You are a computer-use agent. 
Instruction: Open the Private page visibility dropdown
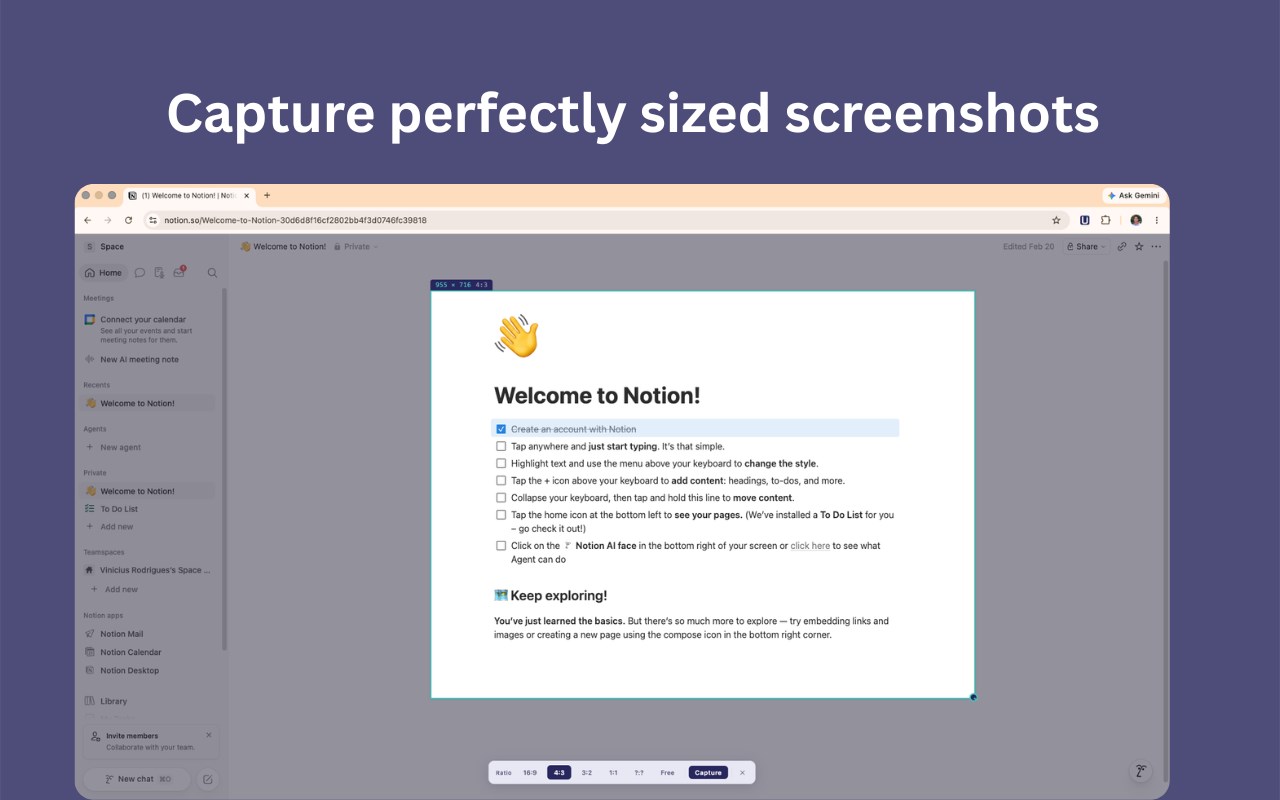click(356, 246)
